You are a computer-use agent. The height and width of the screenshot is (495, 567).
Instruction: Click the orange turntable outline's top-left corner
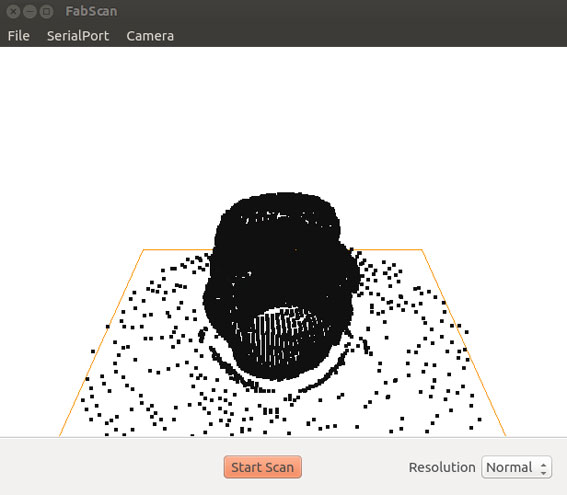(x=144, y=249)
